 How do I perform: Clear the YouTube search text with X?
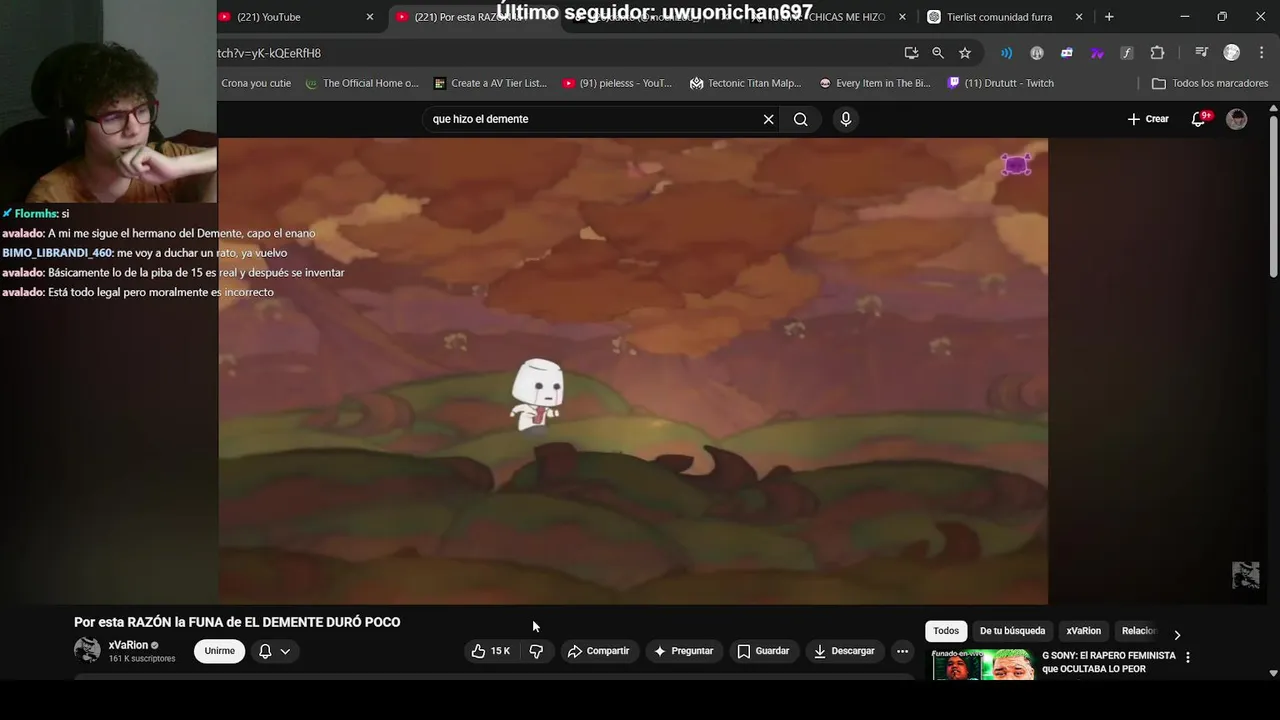tap(768, 119)
